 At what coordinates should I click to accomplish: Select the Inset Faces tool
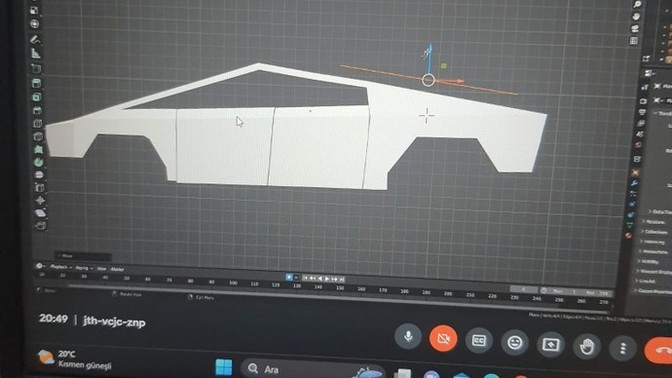37,97
